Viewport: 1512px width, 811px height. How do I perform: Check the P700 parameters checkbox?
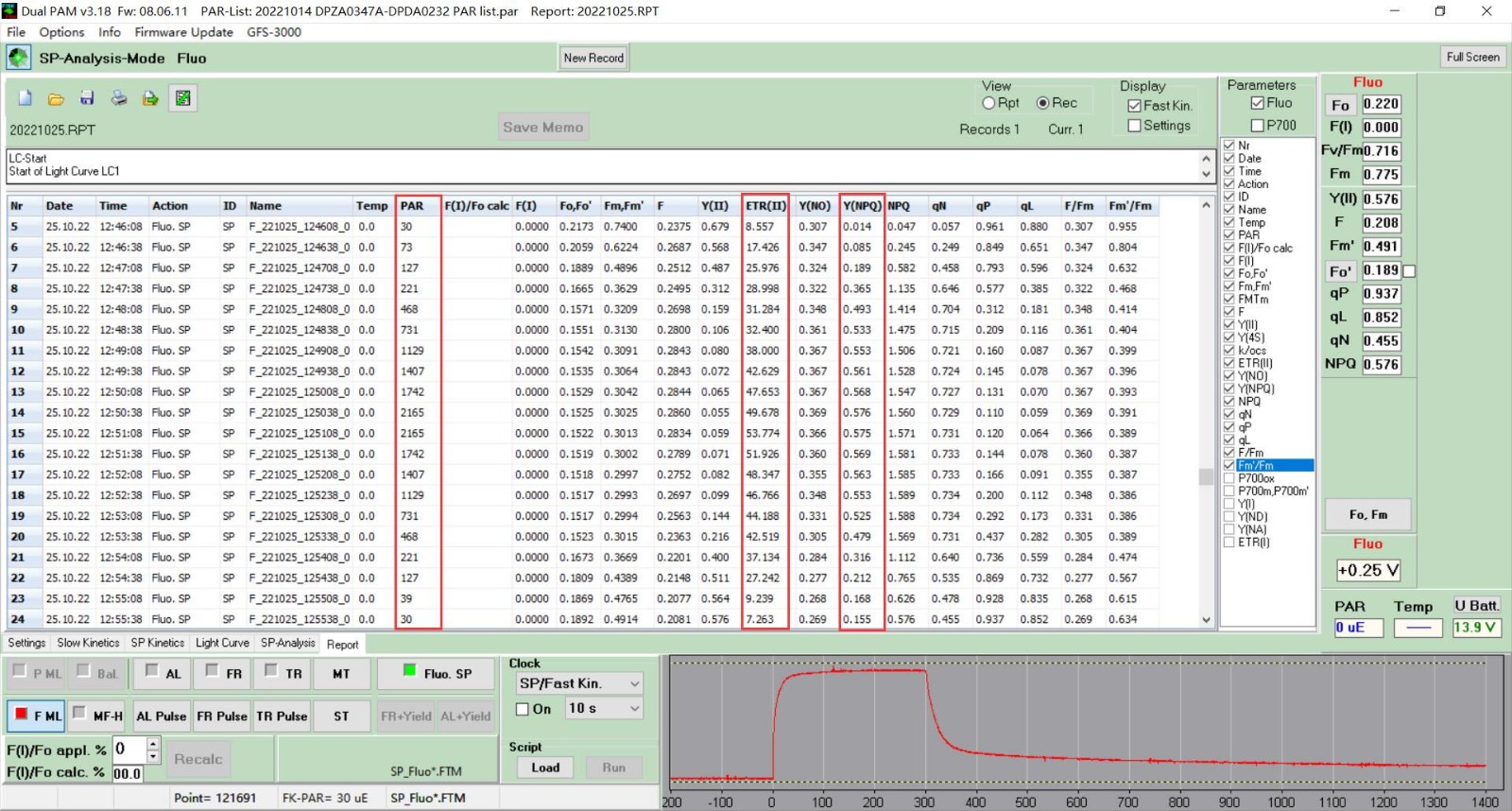[x=1258, y=126]
